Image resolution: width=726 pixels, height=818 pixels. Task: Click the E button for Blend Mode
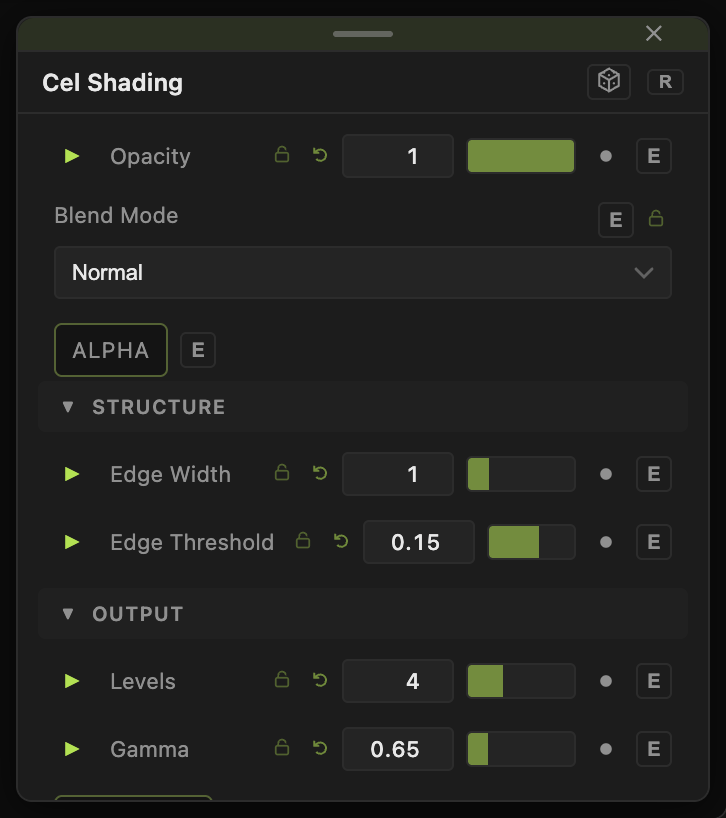point(615,220)
